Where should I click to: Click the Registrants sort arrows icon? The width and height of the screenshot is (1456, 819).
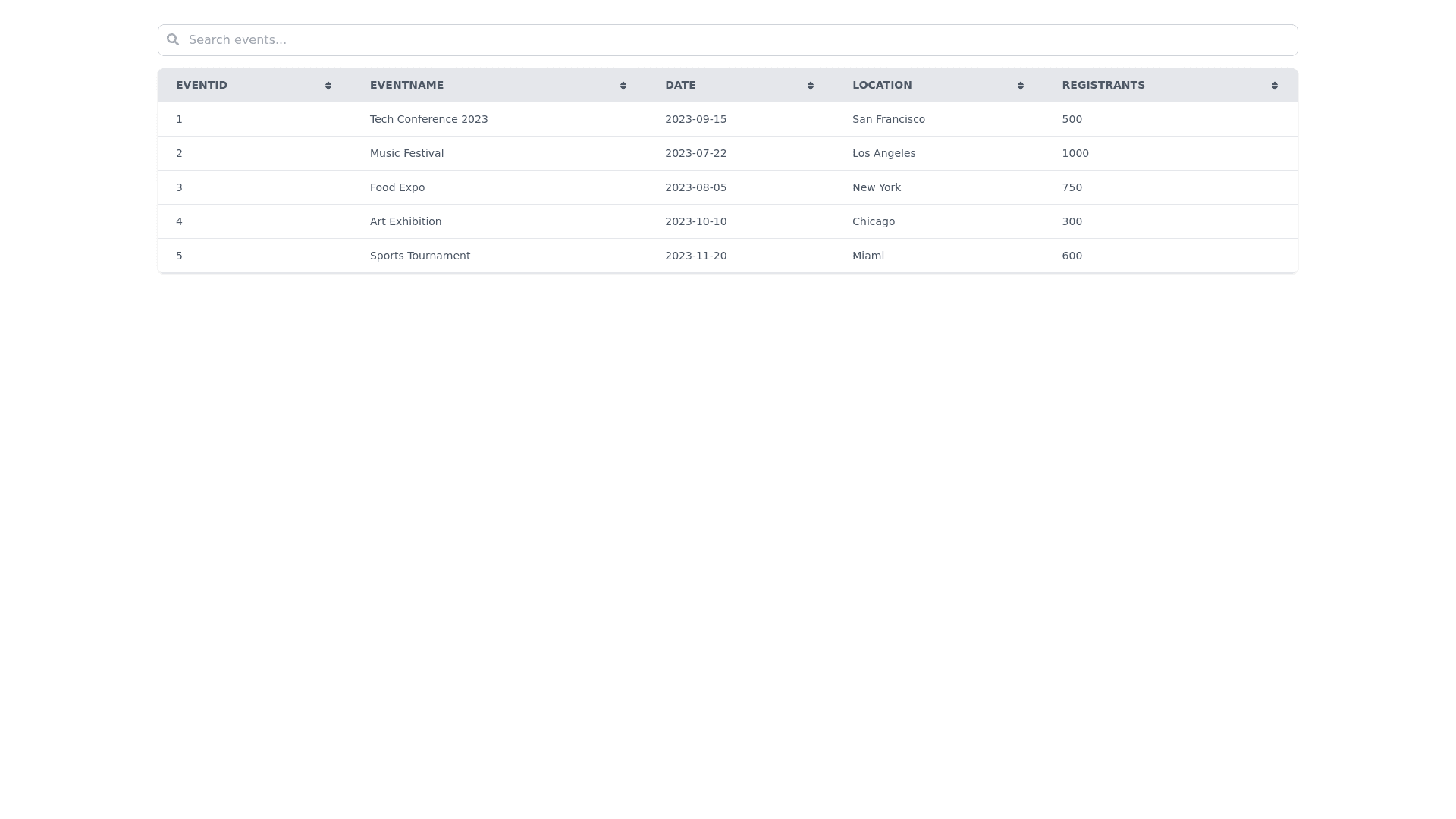coord(1275,86)
